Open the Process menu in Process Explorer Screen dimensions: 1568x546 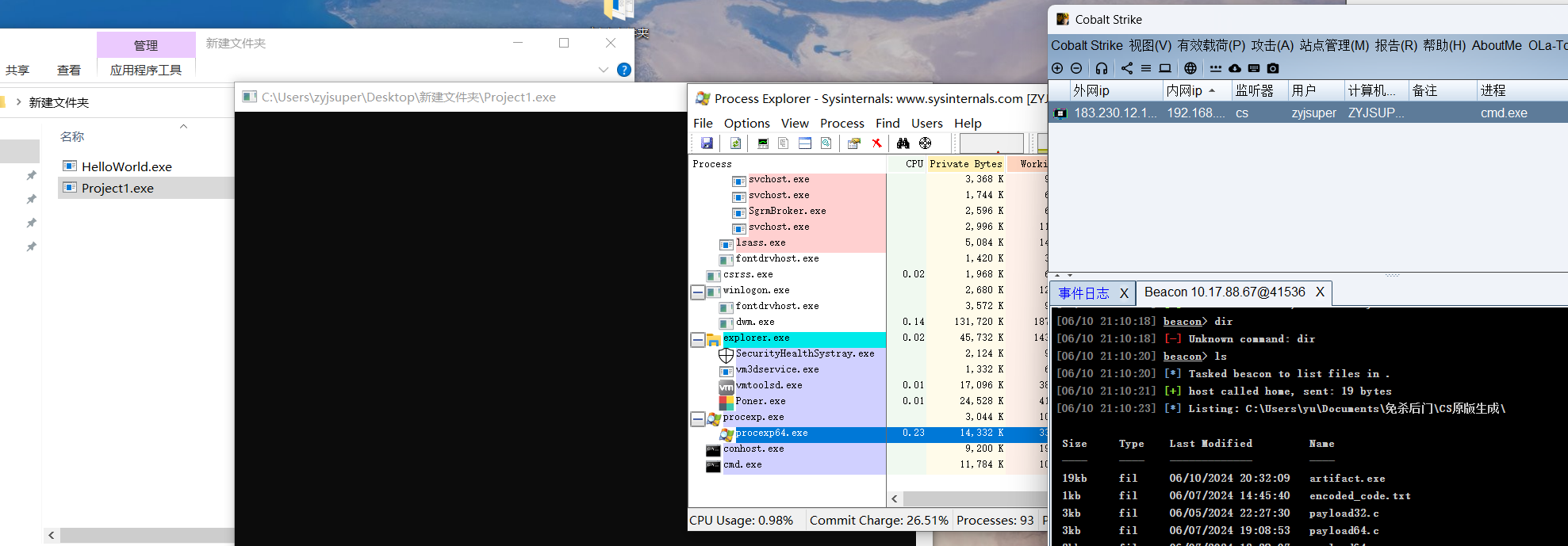pos(842,123)
